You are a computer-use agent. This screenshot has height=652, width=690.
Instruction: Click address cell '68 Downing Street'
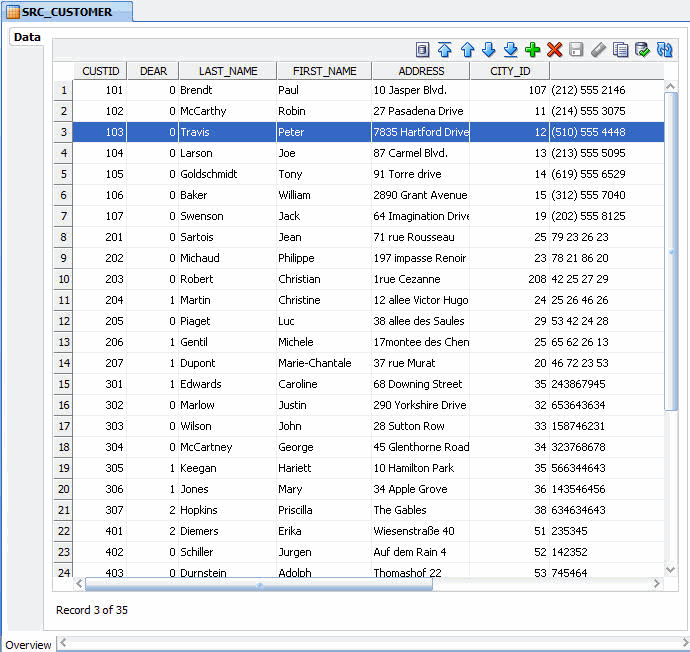point(421,384)
